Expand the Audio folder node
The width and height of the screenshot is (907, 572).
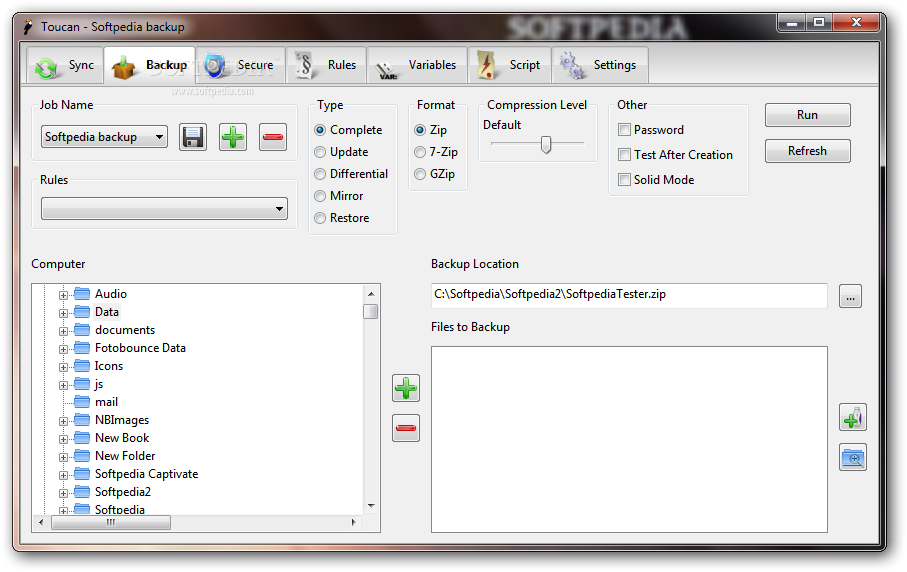pos(63,295)
